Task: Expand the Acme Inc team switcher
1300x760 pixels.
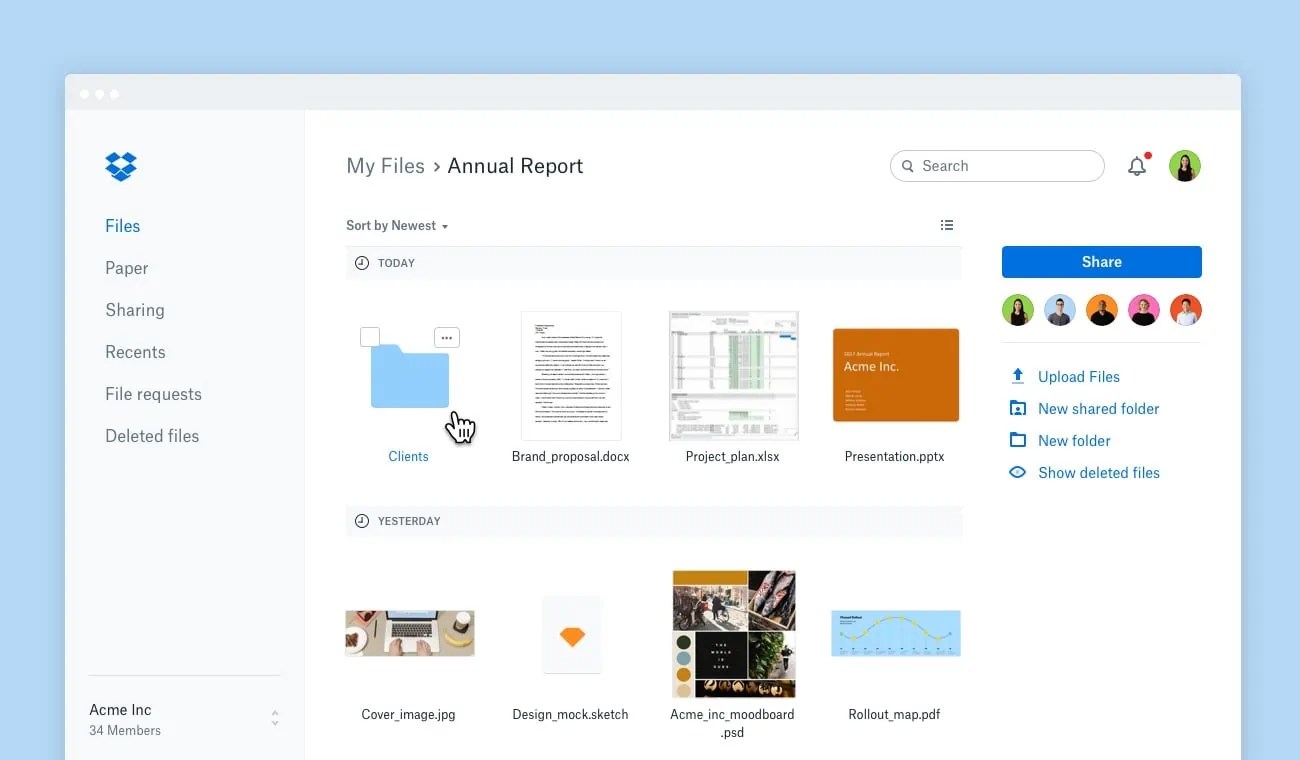Action: 274,718
